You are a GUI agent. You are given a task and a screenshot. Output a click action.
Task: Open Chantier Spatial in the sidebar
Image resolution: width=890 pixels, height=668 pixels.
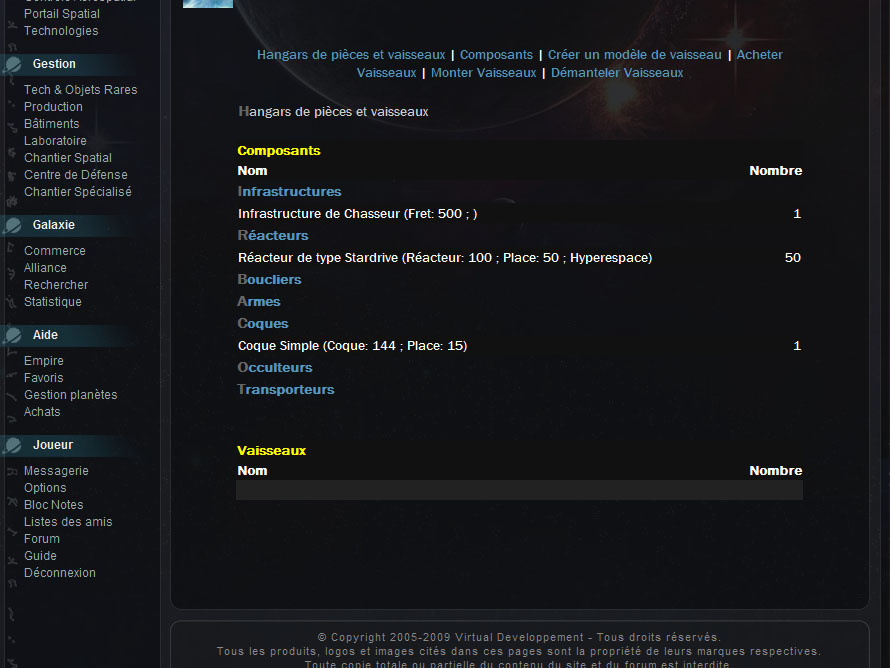point(68,158)
